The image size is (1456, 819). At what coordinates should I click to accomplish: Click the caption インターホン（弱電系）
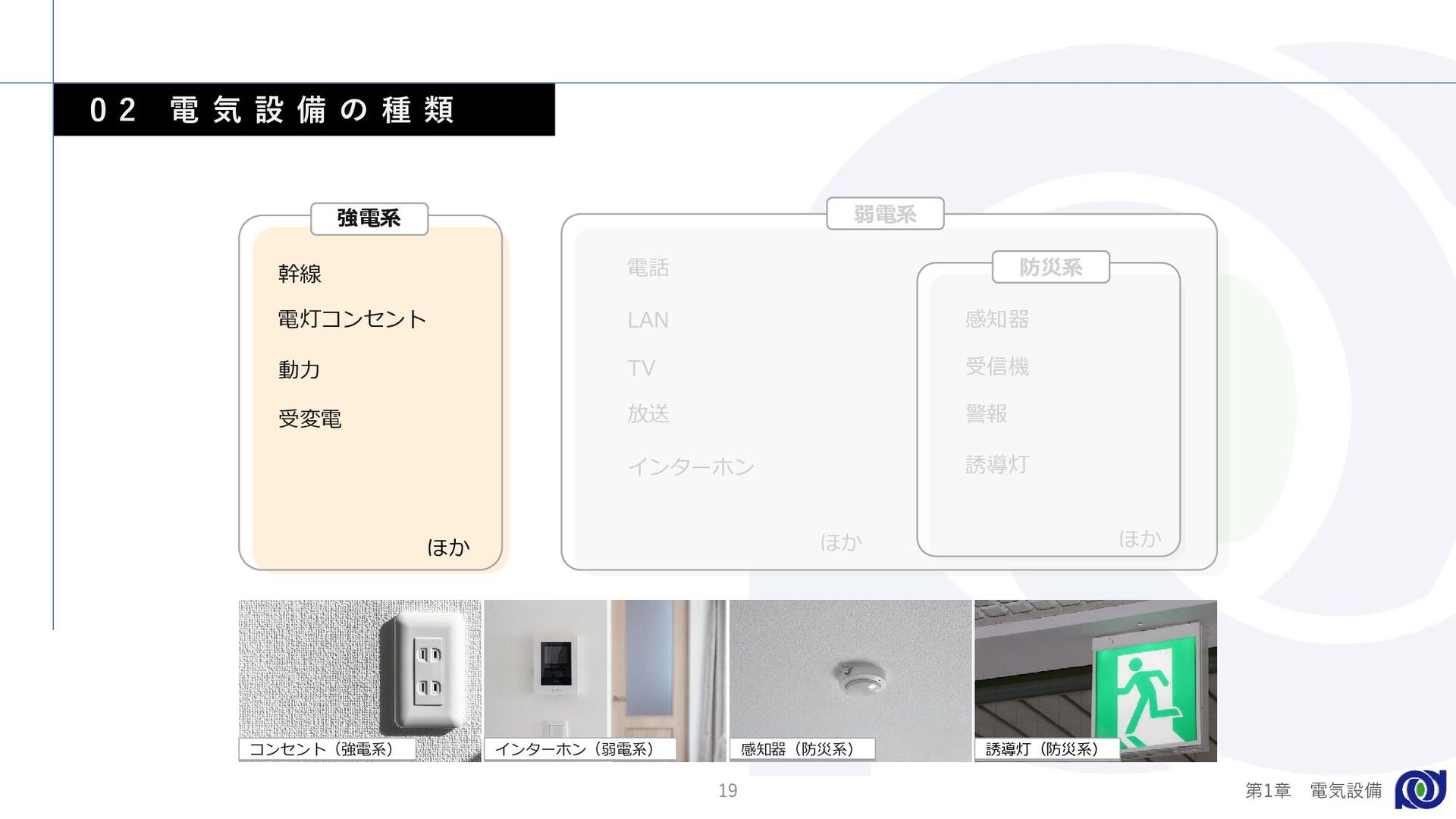(580, 749)
